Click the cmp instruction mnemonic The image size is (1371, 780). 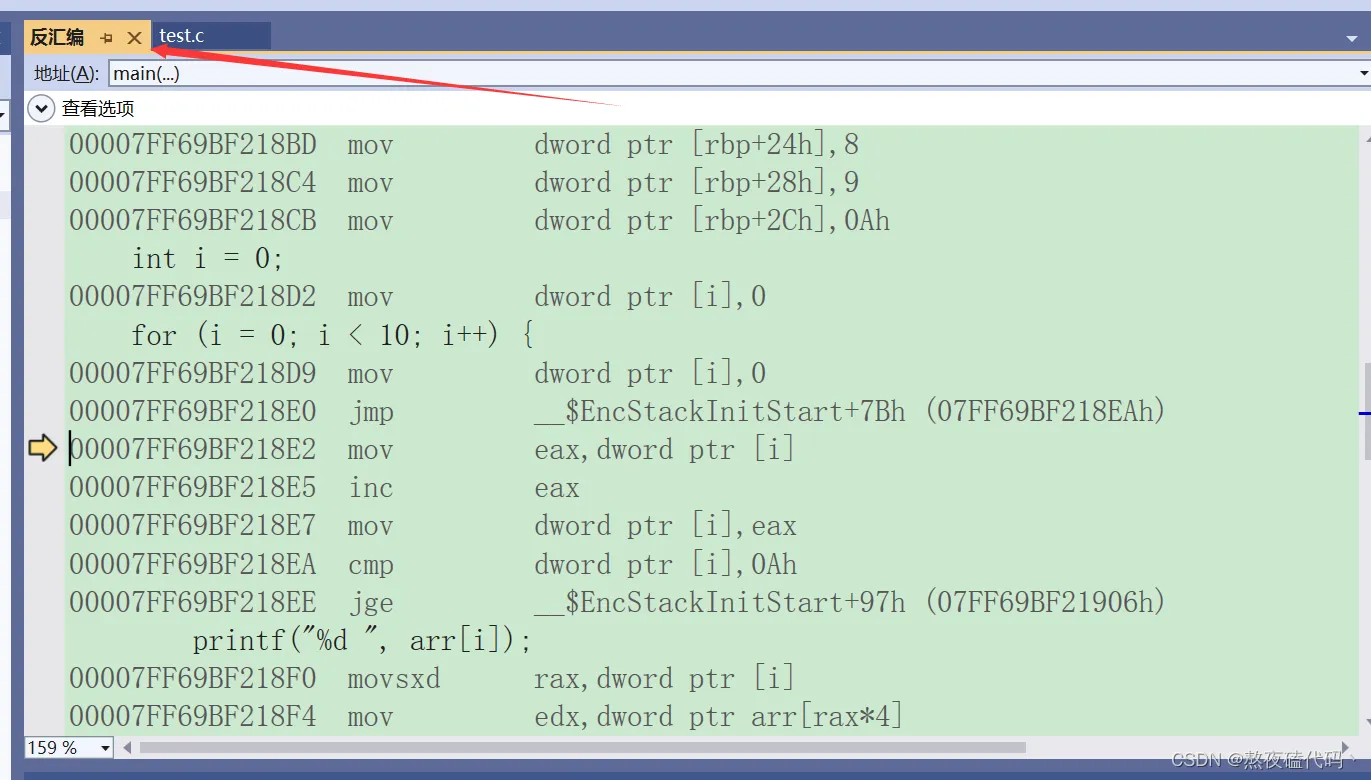pos(371,565)
